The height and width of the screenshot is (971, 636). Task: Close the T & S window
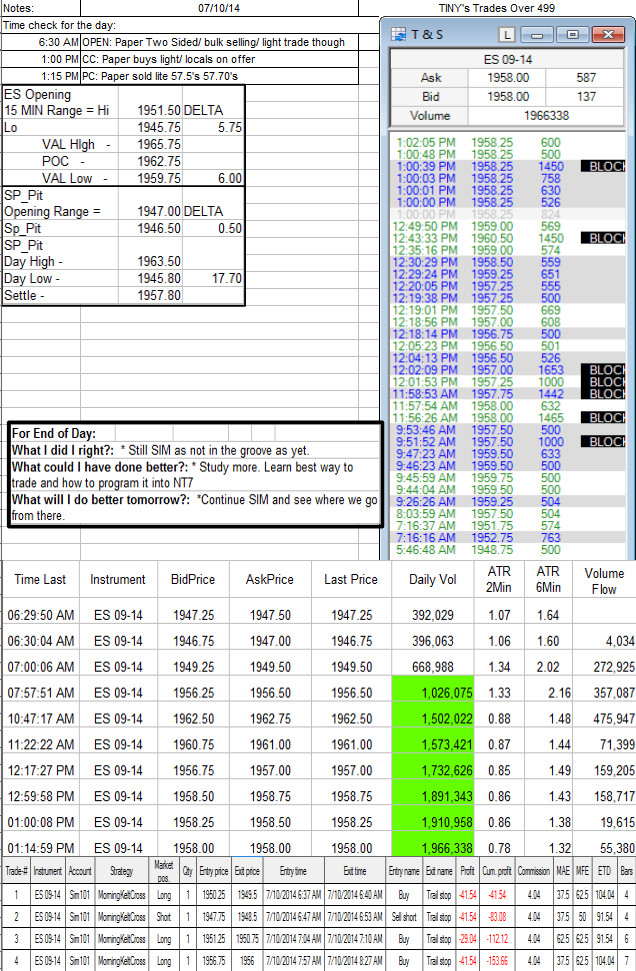point(608,35)
